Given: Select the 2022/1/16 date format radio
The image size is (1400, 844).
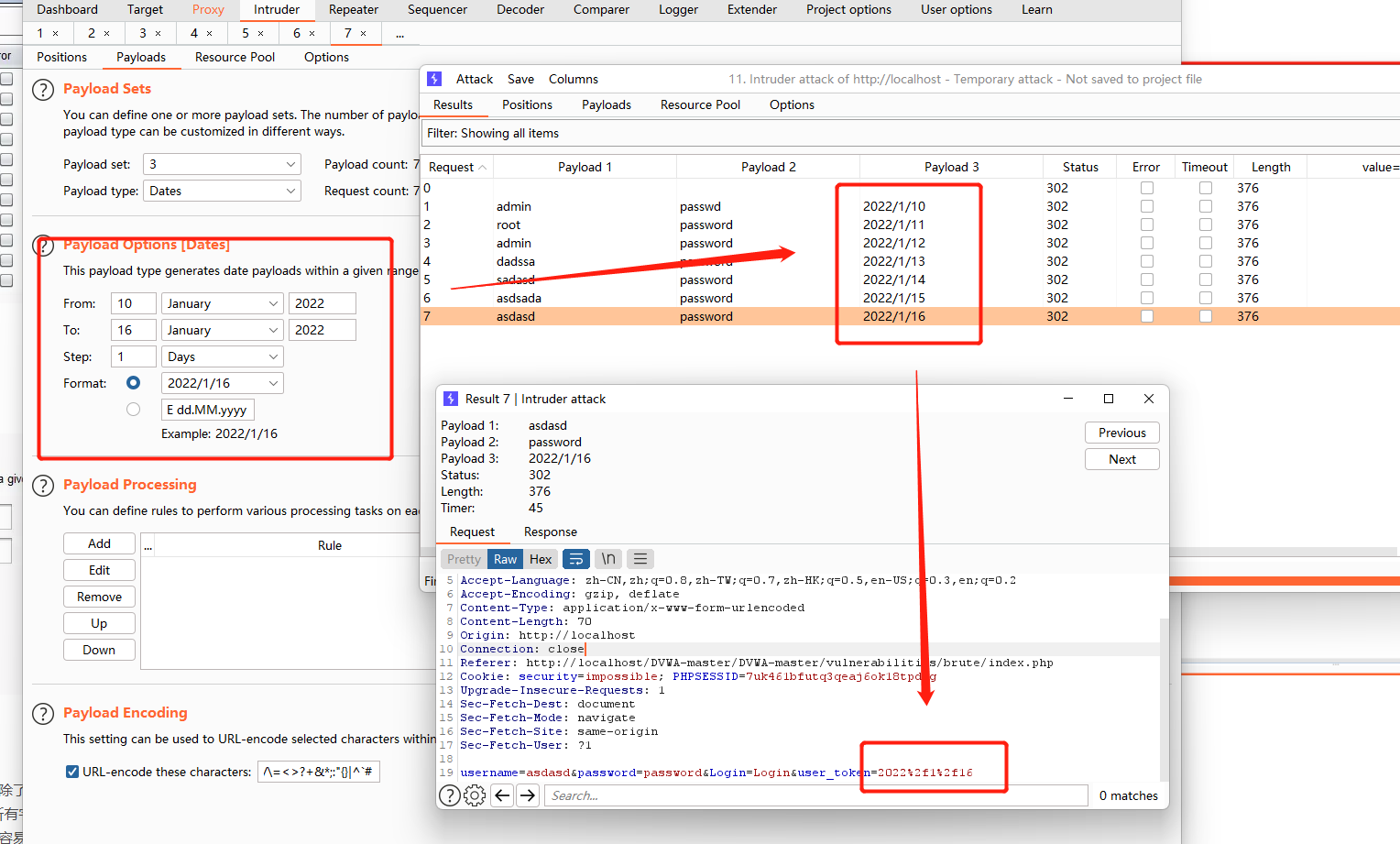Looking at the screenshot, I should [x=134, y=383].
